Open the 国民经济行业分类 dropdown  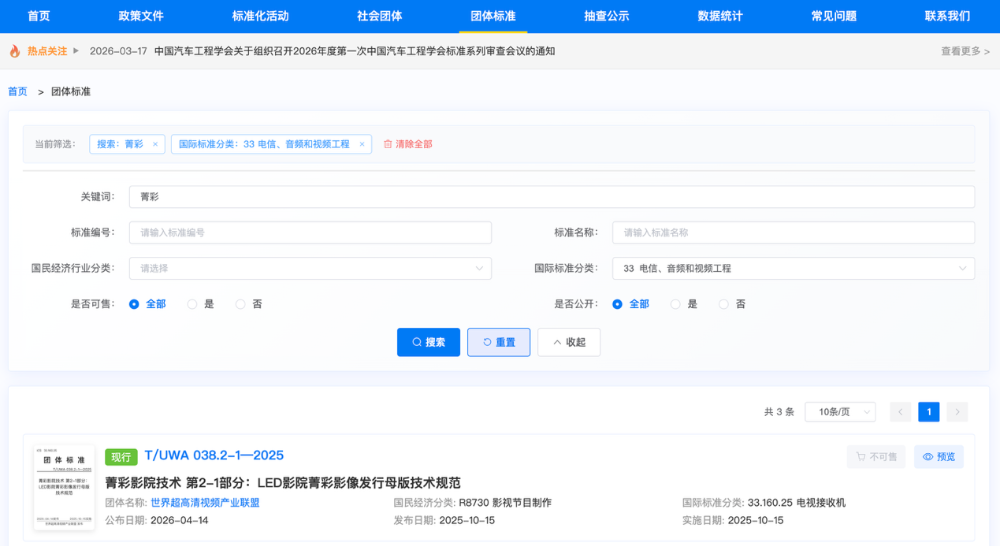point(310,268)
